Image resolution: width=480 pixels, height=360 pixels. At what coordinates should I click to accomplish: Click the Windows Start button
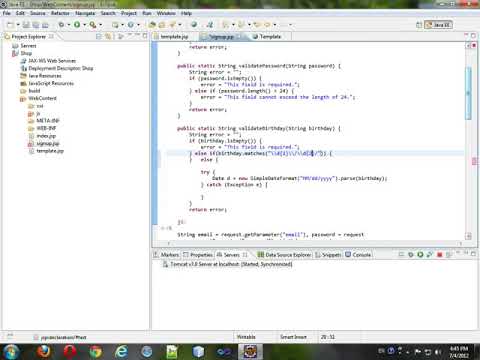pos(10,352)
